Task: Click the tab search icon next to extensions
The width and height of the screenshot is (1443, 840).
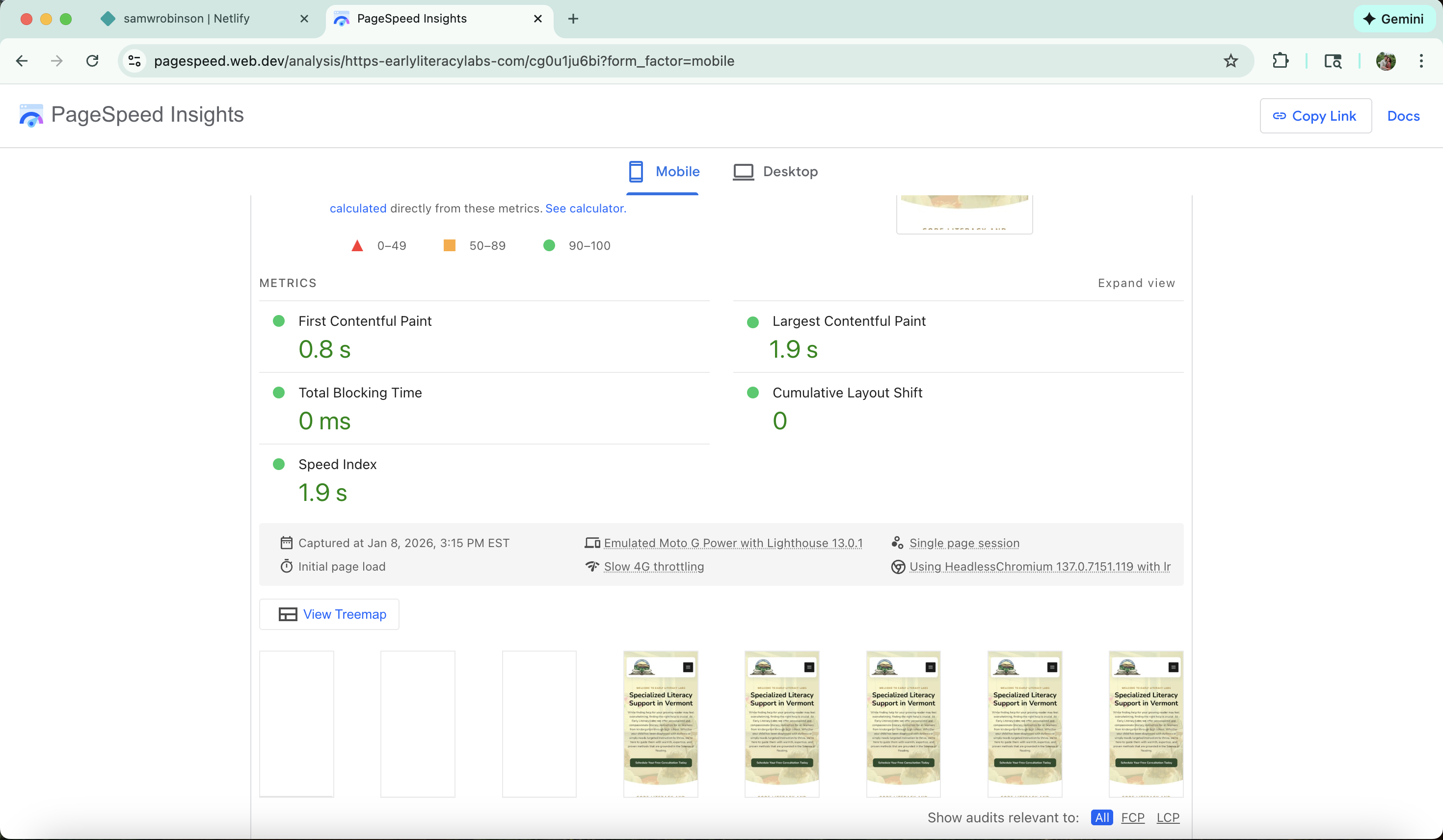Action: pos(1333,61)
